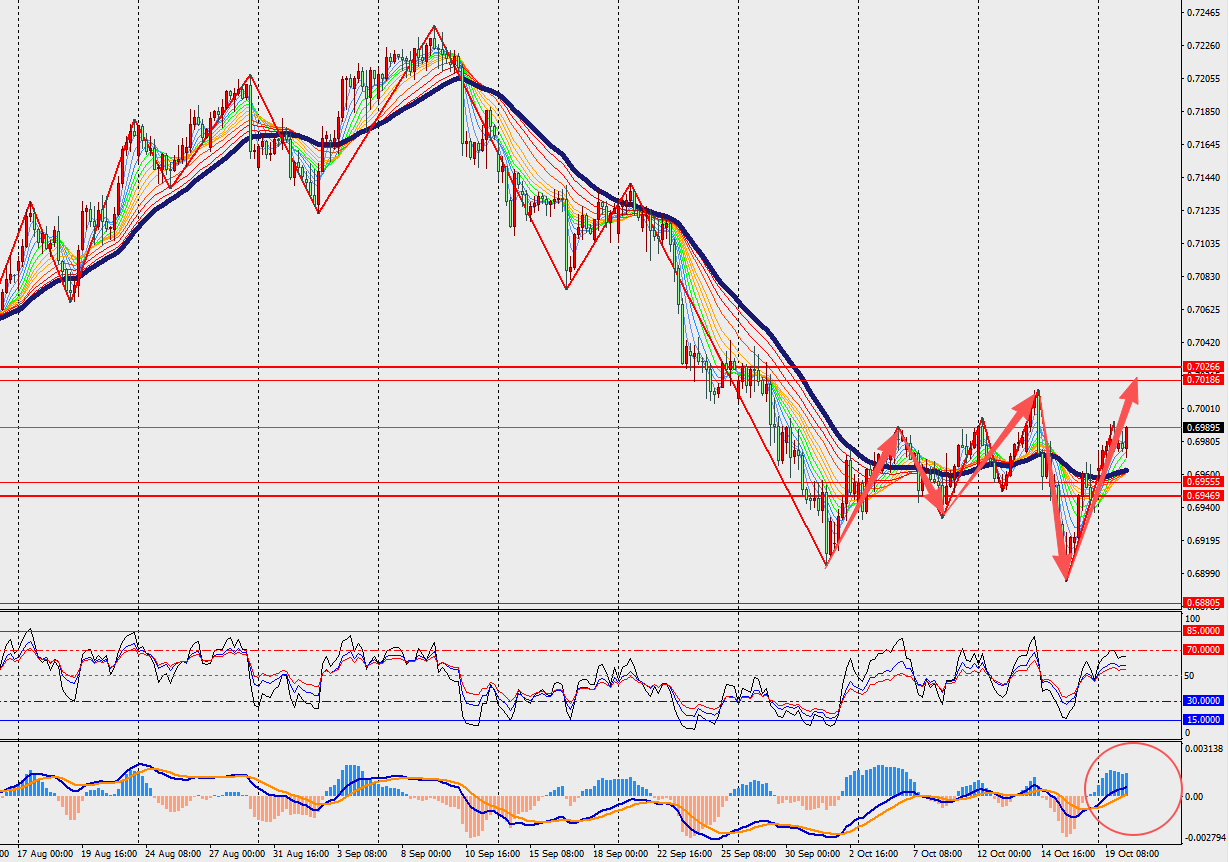The image size is (1229, 862).
Task: Click the 0.69469 red price level label
Action: (x=1203, y=496)
